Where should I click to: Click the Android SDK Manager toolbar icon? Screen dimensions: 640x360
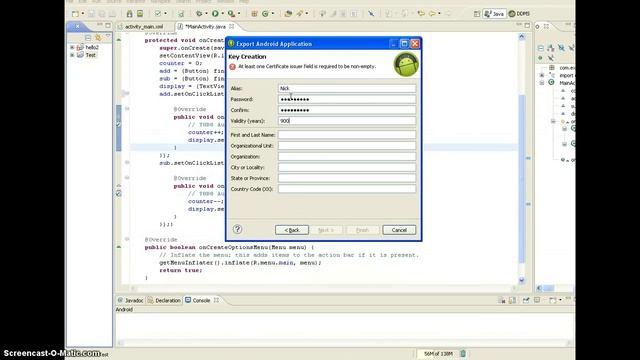point(129,14)
